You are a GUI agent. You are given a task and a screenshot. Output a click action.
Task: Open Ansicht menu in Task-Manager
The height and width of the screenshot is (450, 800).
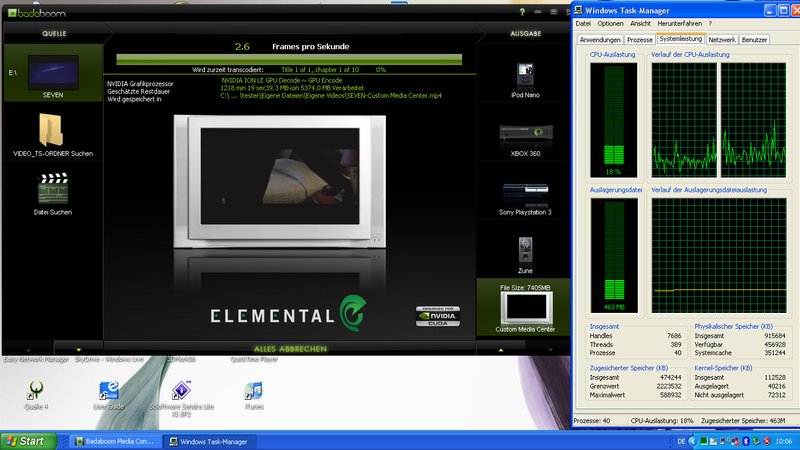click(640, 23)
